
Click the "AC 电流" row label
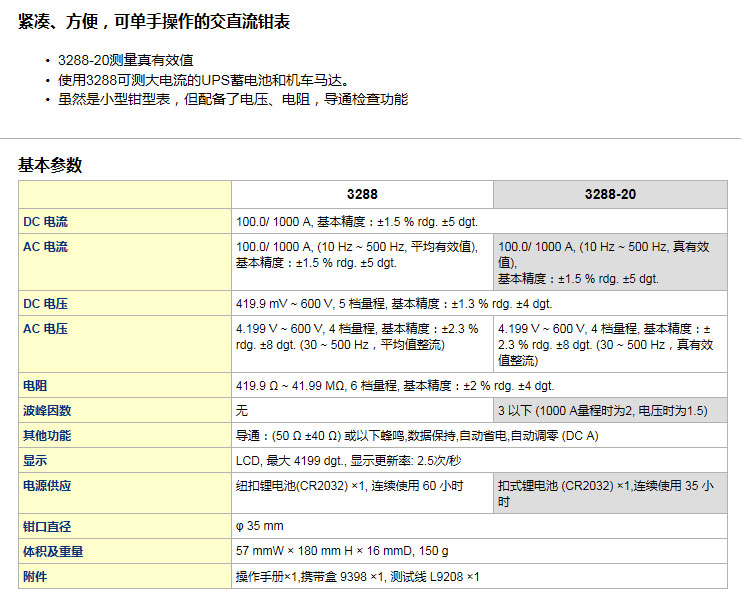point(46,247)
